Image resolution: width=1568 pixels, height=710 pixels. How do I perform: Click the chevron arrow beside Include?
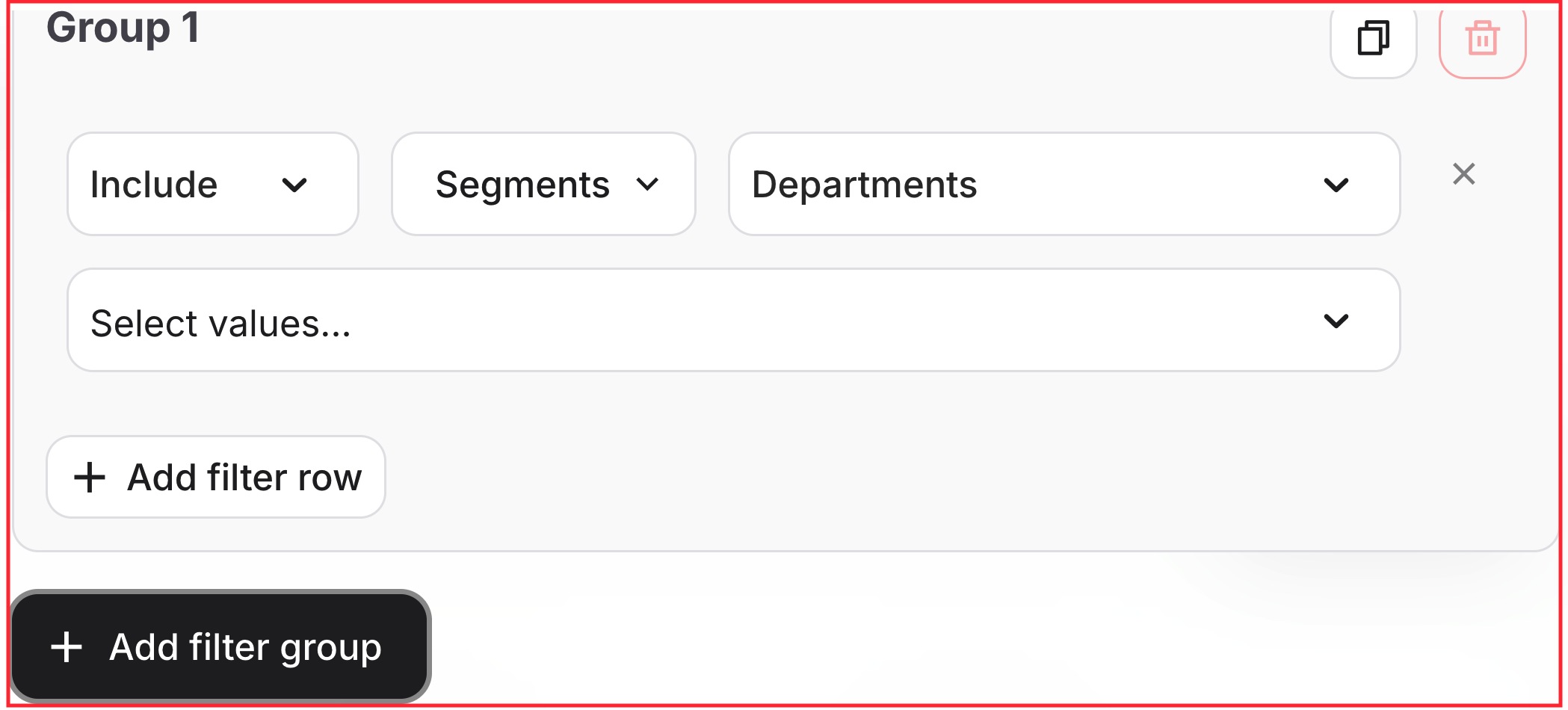294,185
